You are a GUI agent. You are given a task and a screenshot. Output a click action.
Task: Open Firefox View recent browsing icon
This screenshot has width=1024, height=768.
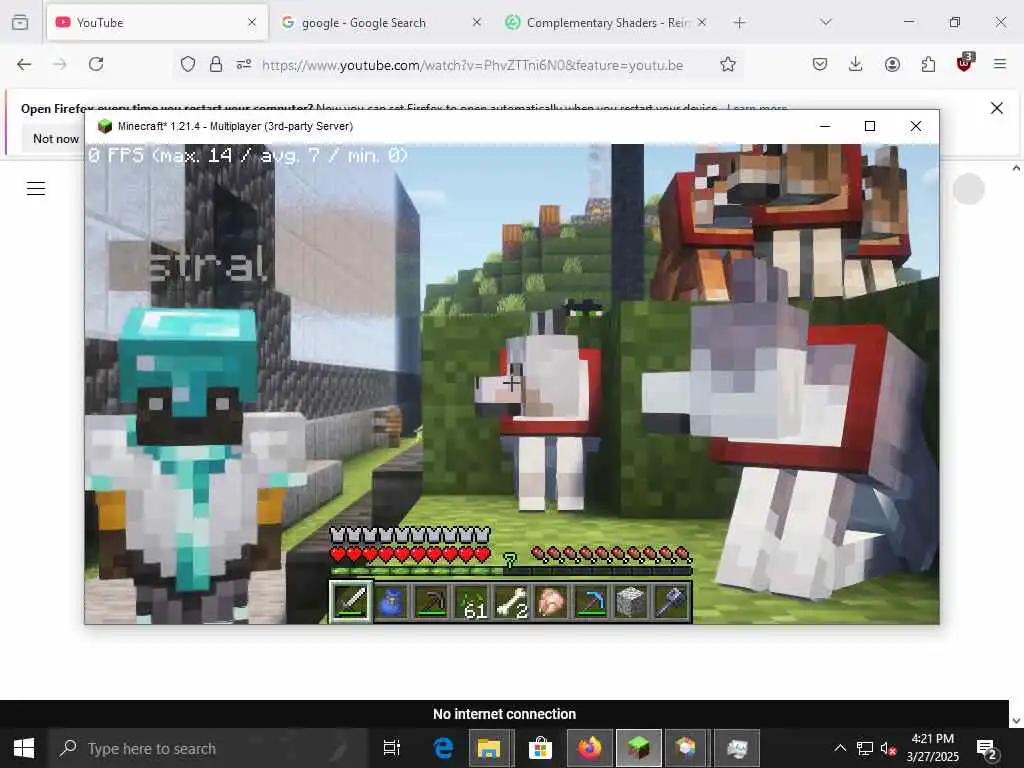click(x=20, y=23)
